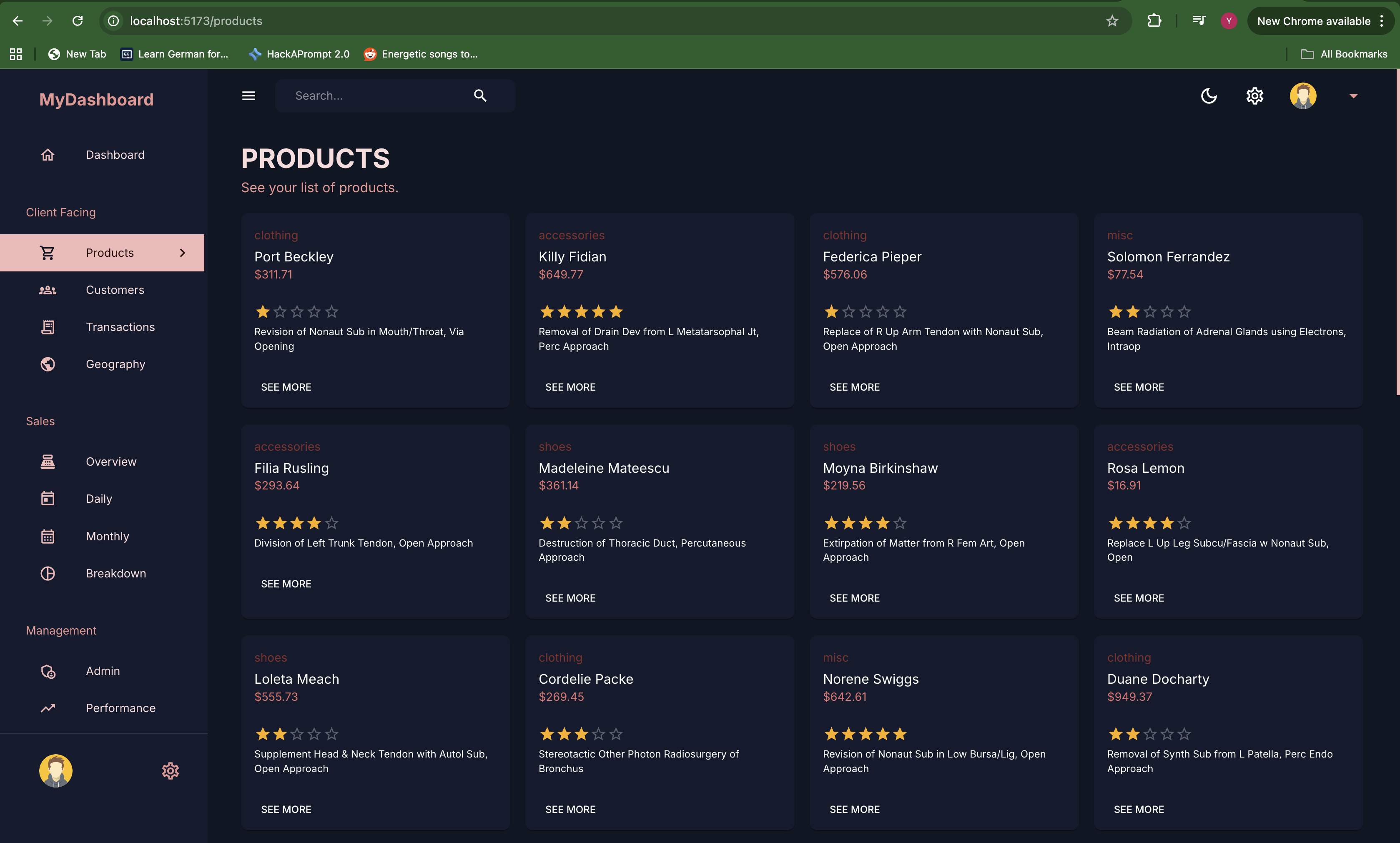
Task: Open the Geography globe icon
Action: tap(48, 364)
